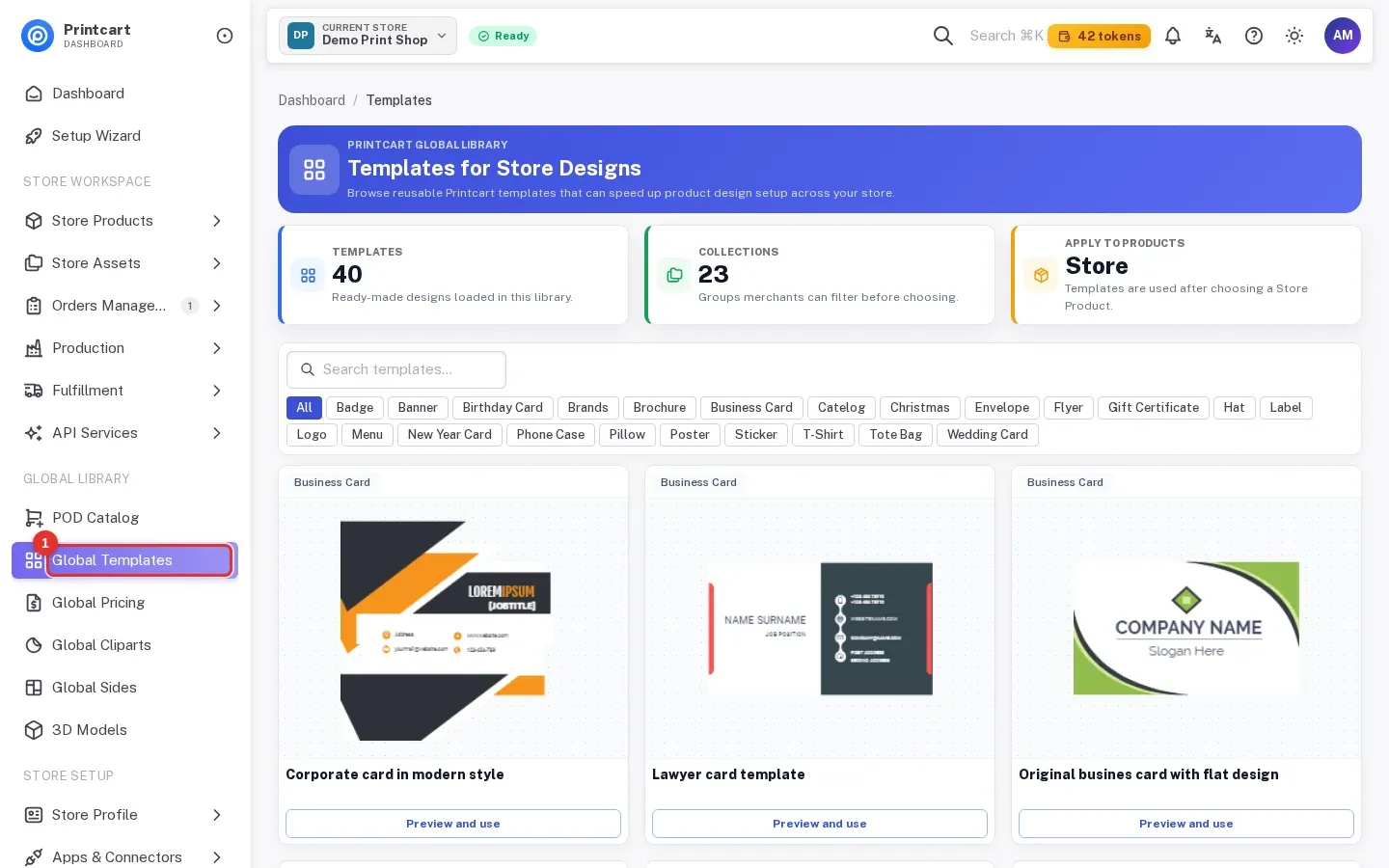
Task: Click the search magnifier icon in top bar
Action: pos(943,36)
